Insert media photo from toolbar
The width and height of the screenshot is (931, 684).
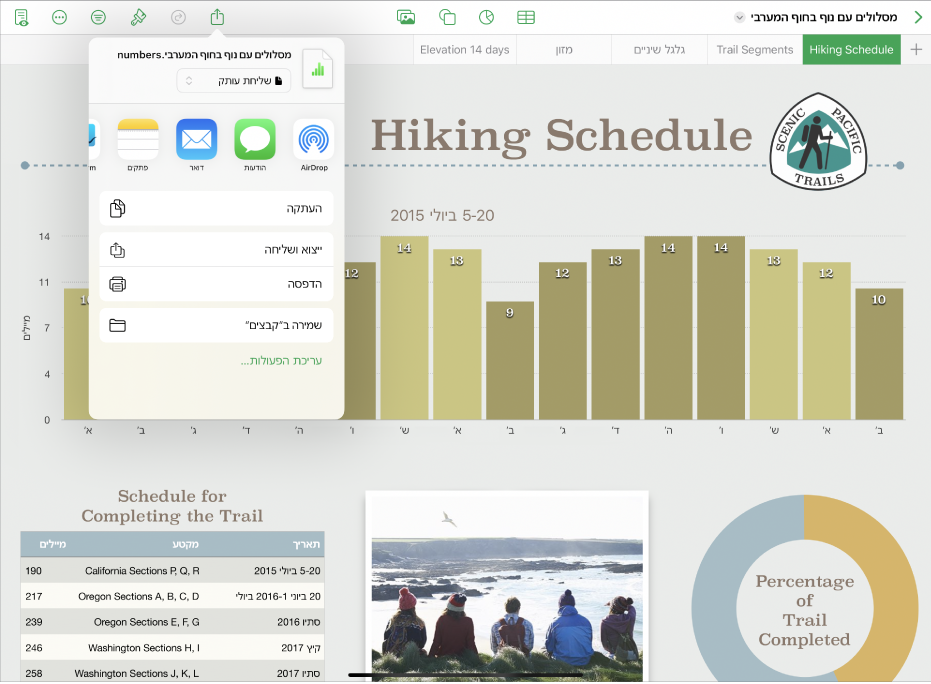406,18
